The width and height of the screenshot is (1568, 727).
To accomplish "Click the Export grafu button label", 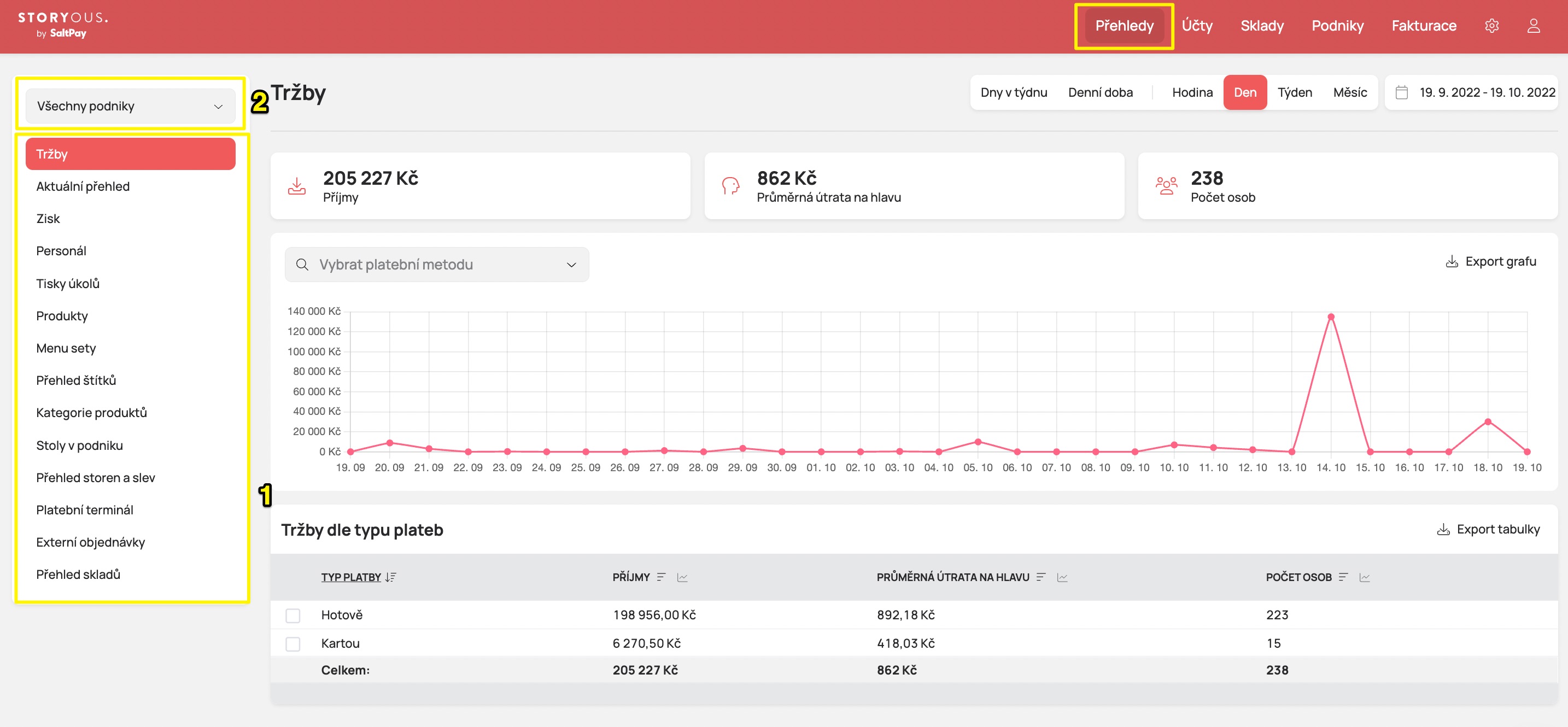I will coord(1500,262).
